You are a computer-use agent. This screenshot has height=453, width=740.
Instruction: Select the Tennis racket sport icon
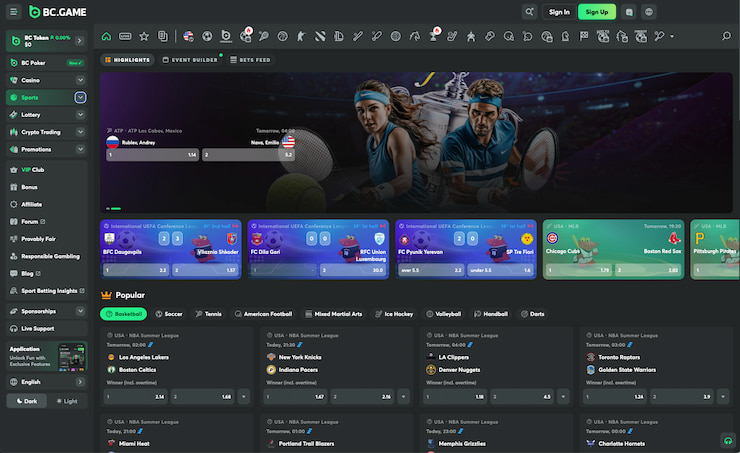pyautogui.click(x=264, y=36)
